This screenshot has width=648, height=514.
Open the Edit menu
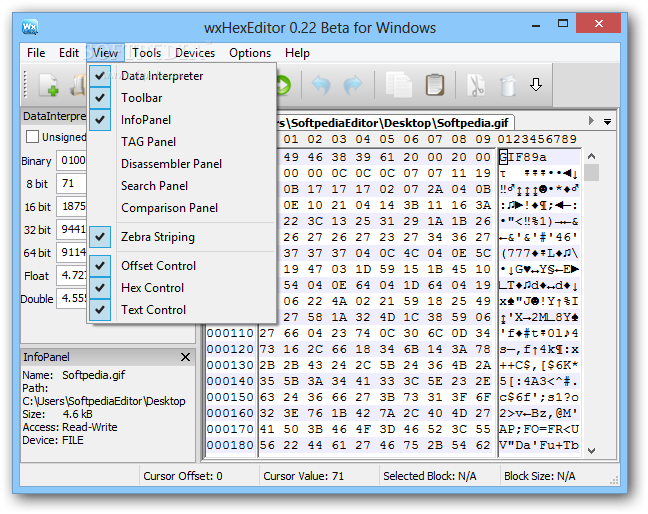point(69,53)
